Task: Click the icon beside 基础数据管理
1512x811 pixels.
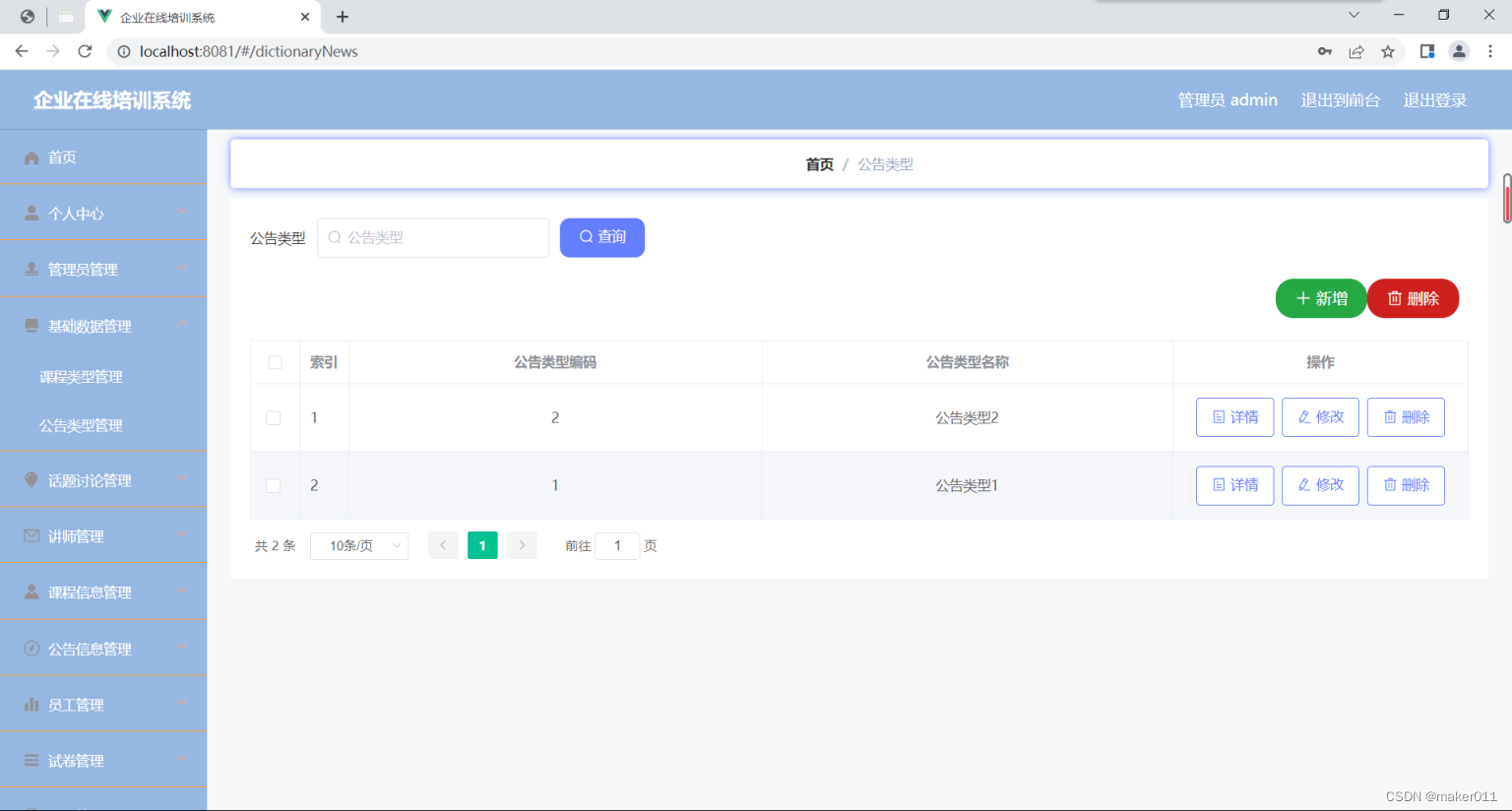Action: [31, 325]
